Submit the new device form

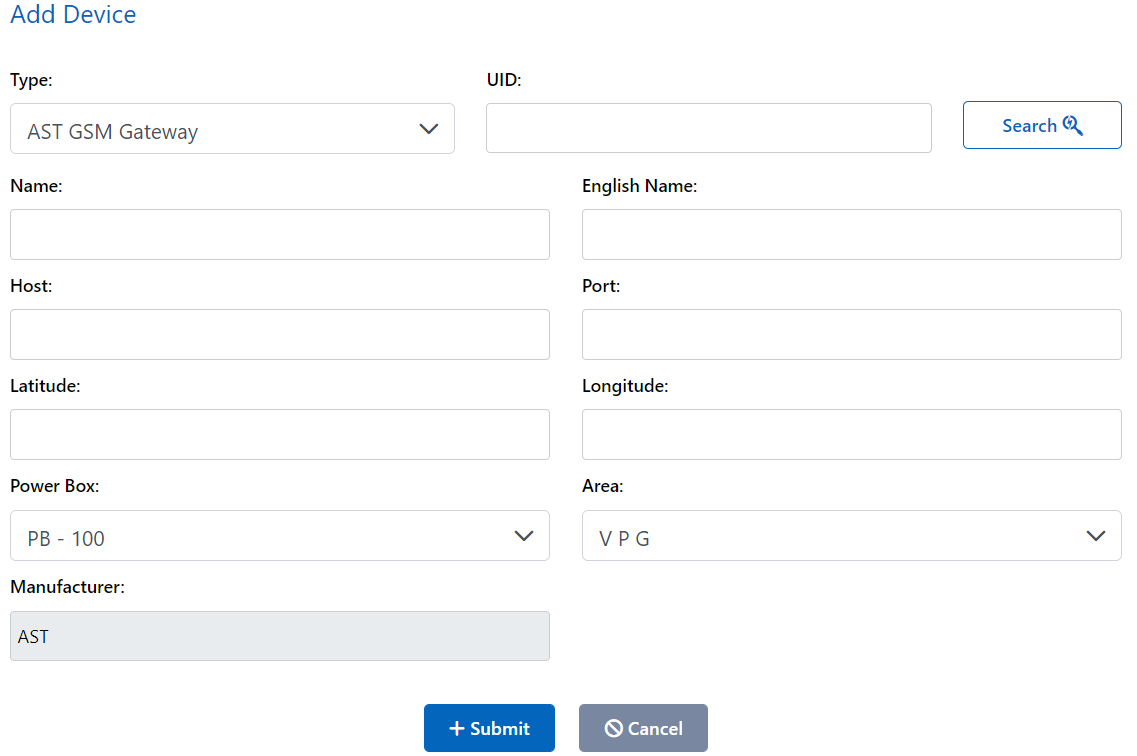point(489,728)
